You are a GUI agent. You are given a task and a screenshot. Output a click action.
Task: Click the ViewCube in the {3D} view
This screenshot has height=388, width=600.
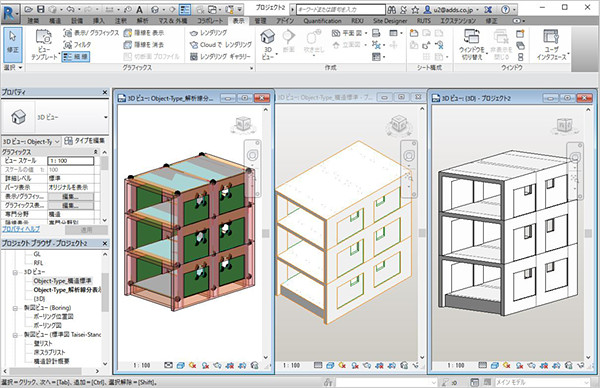(564, 125)
